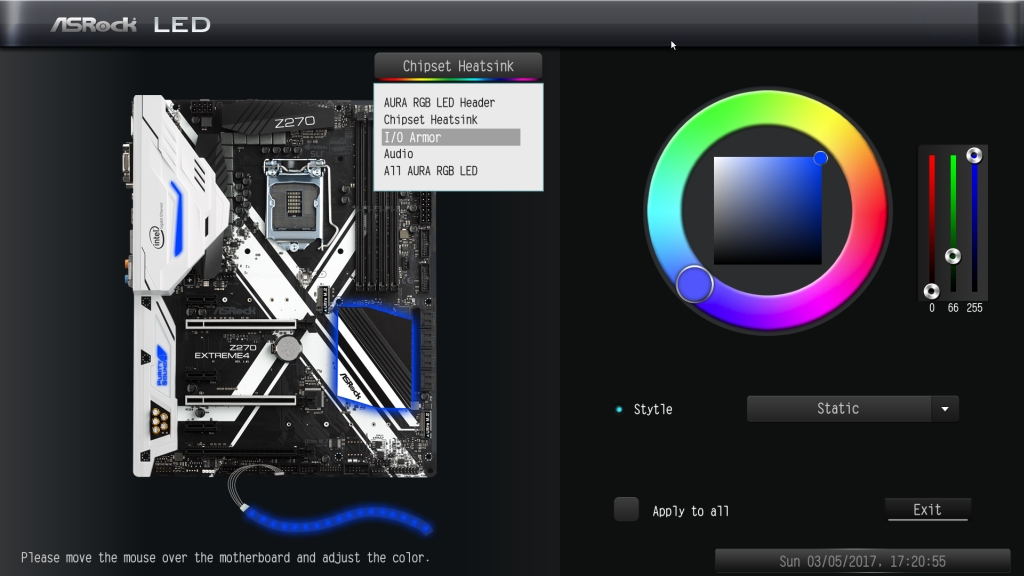Click the hue selector circle on color ring
Image resolution: width=1024 pixels, height=576 pixels.
click(x=694, y=284)
